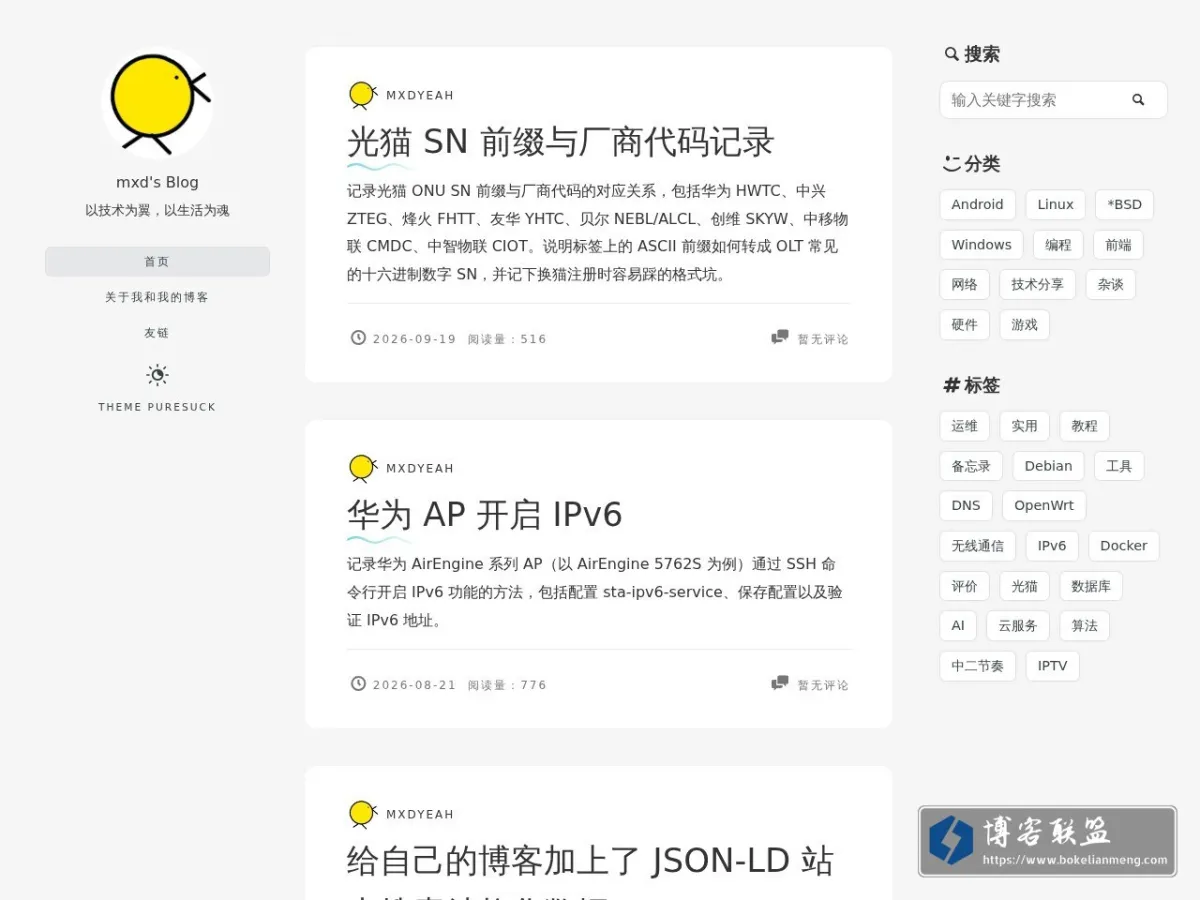
Task: Filter by the Debian tag
Action: click(x=1048, y=466)
